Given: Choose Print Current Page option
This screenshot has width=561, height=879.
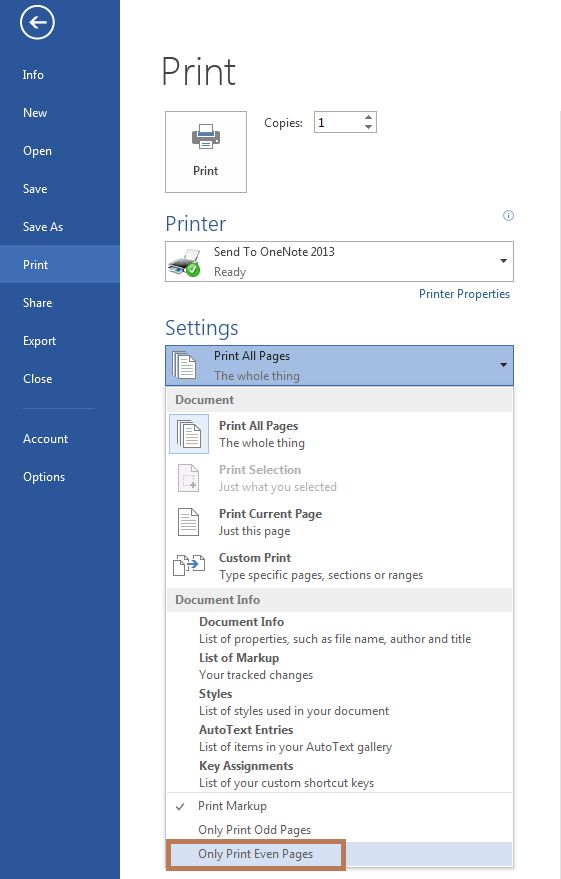Looking at the screenshot, I should point(339,522).
